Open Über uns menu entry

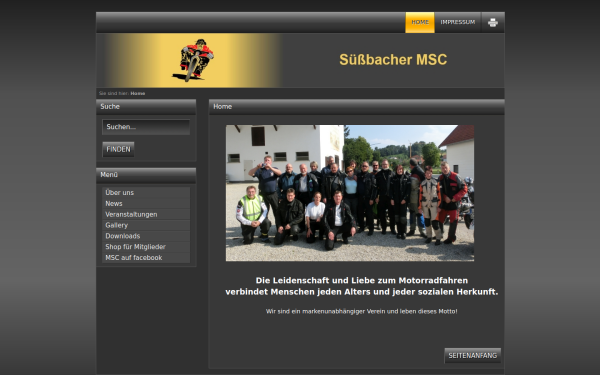pyautogui.click(x=146, y=192)
